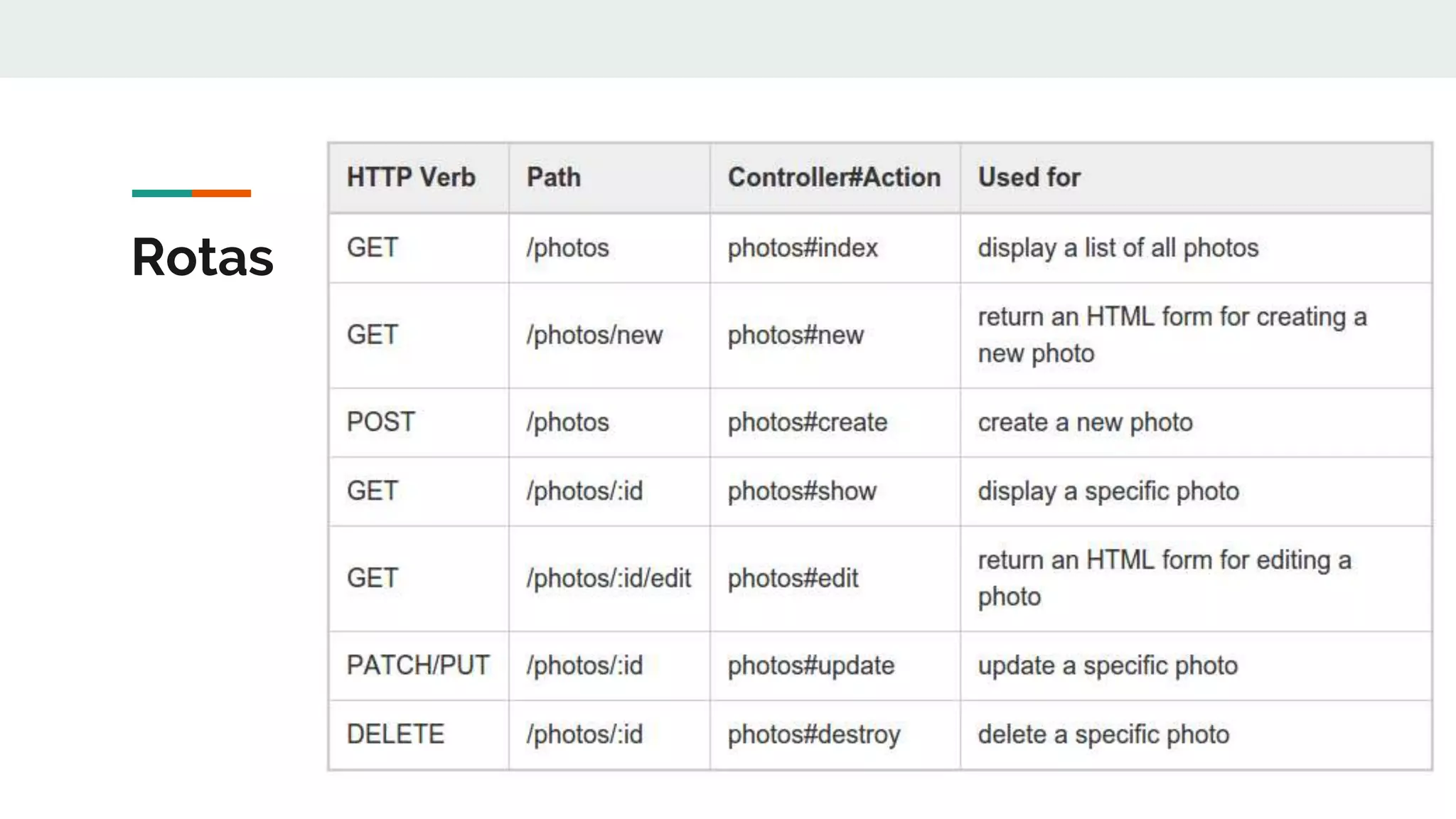Click "delete a specific photo" description

pyautogui.click(x=1103, y=734)
